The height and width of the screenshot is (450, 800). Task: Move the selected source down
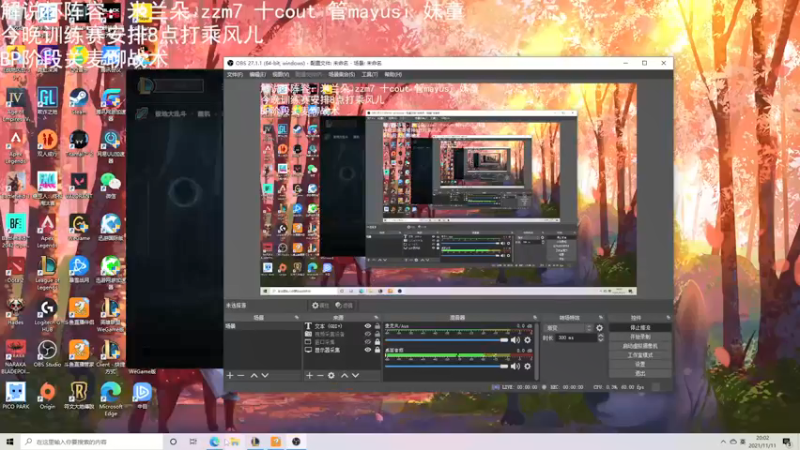pyautogui.click(x=355, y=376)
